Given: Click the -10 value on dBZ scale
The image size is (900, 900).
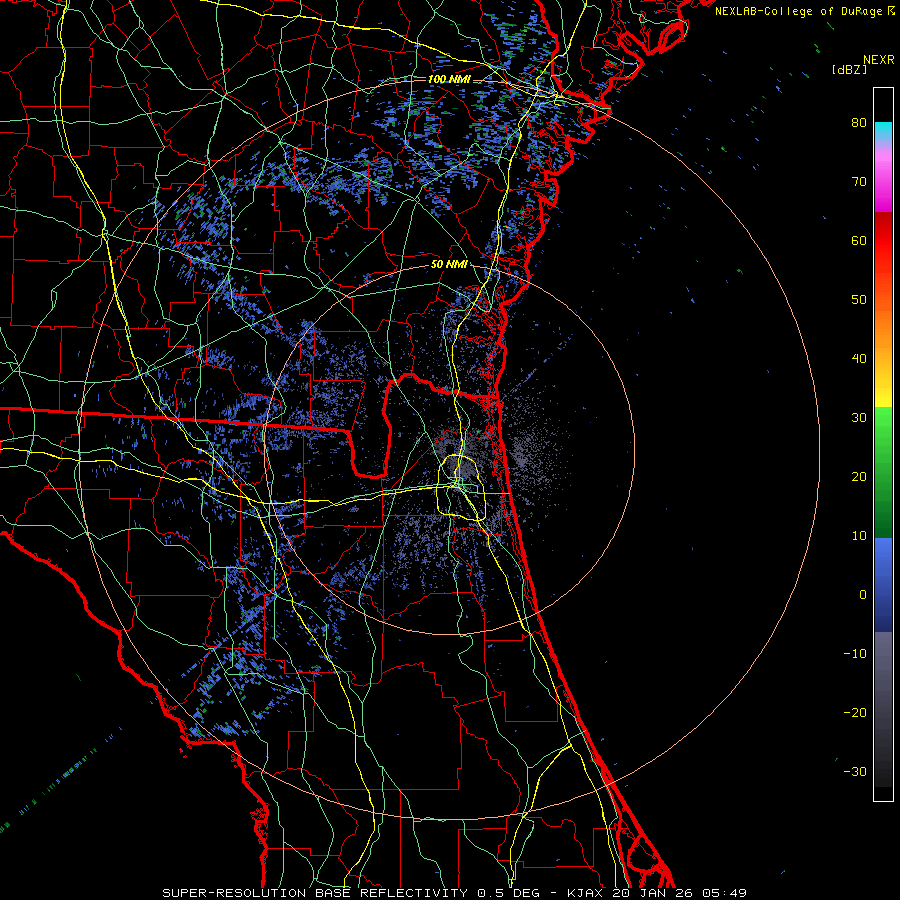Looking at the screenshot, I should pyautogui.click(x=855, y=654).
